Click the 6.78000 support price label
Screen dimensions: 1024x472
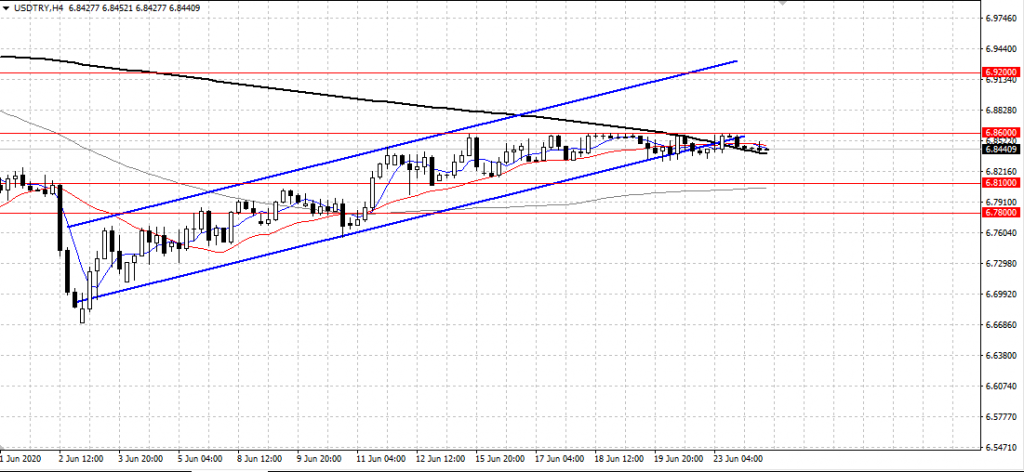[1001, 213]
